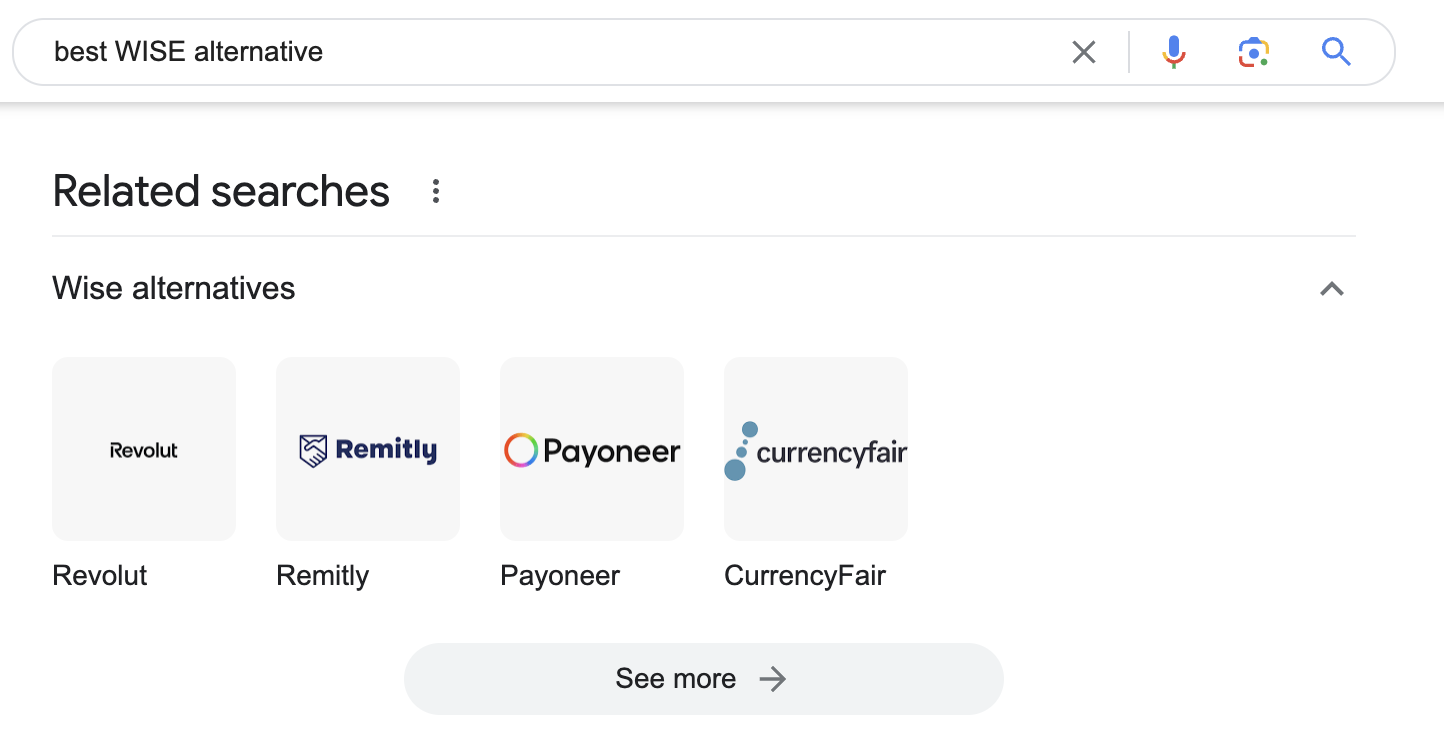1444x738 pixels.
Task: Click the Related searches heading
Action: (221, 191)
